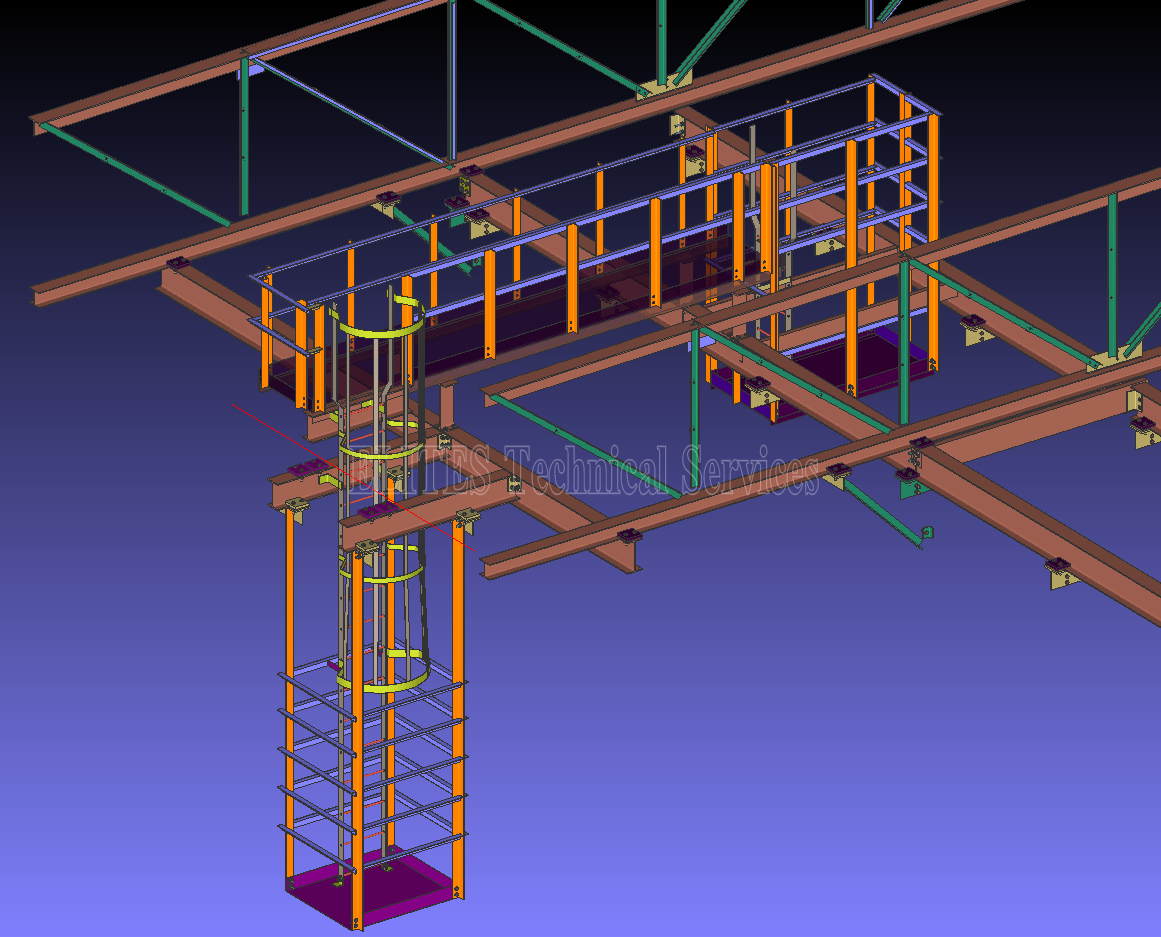
Task: Click the far left end of the top brown beam
Action: pos(38,126)
